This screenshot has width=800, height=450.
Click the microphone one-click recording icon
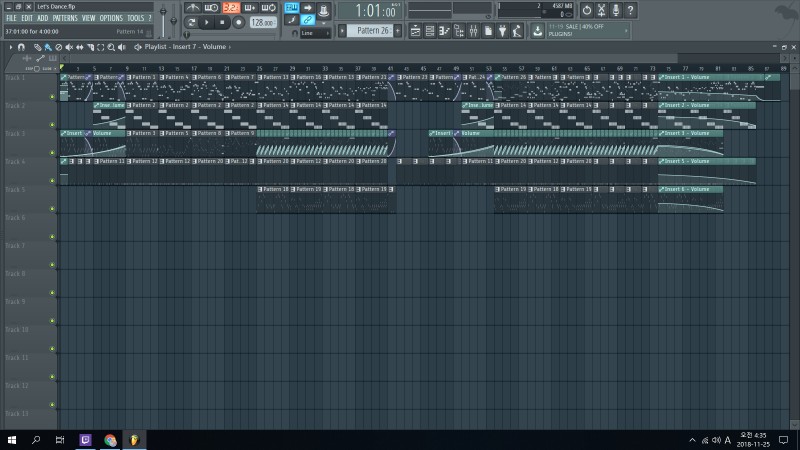pos(617,10)
